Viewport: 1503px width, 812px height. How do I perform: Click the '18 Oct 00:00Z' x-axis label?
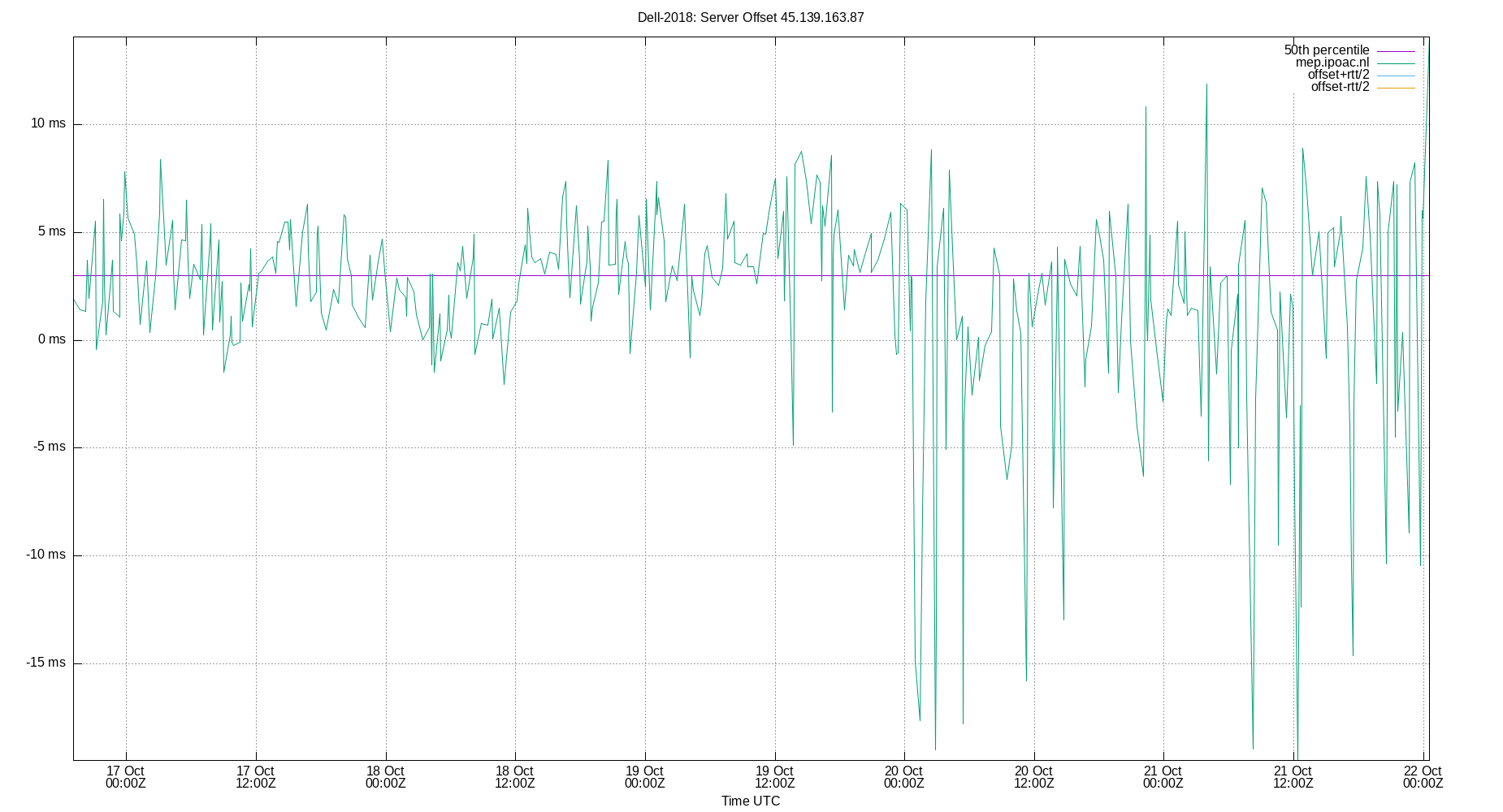pyautogui.click(x=385, y=777)
